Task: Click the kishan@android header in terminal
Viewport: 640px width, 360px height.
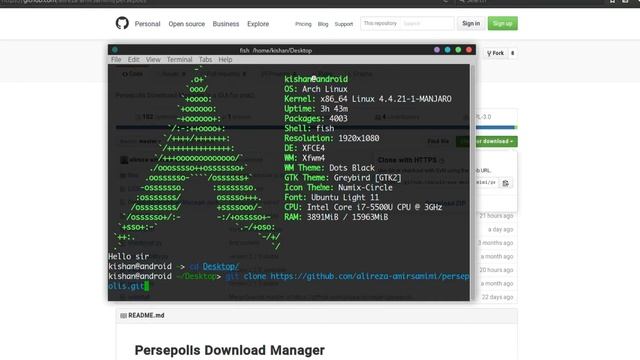Action: tap(316, 79)
